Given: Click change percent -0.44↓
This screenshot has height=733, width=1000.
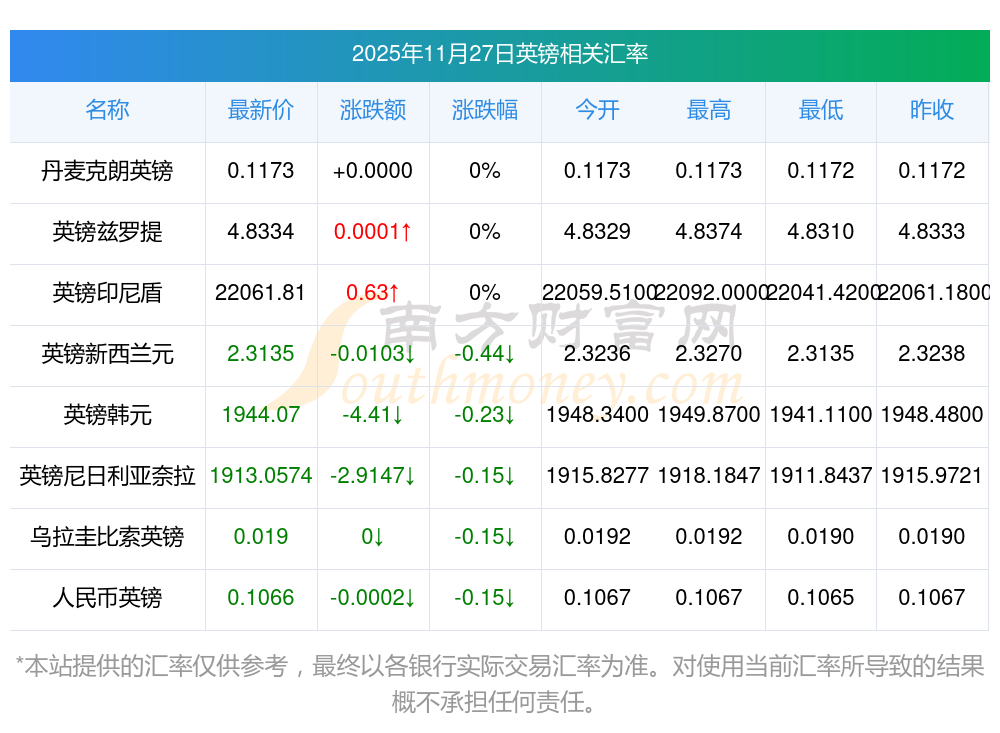Looking at the screenshot, I should pos(485,353).
